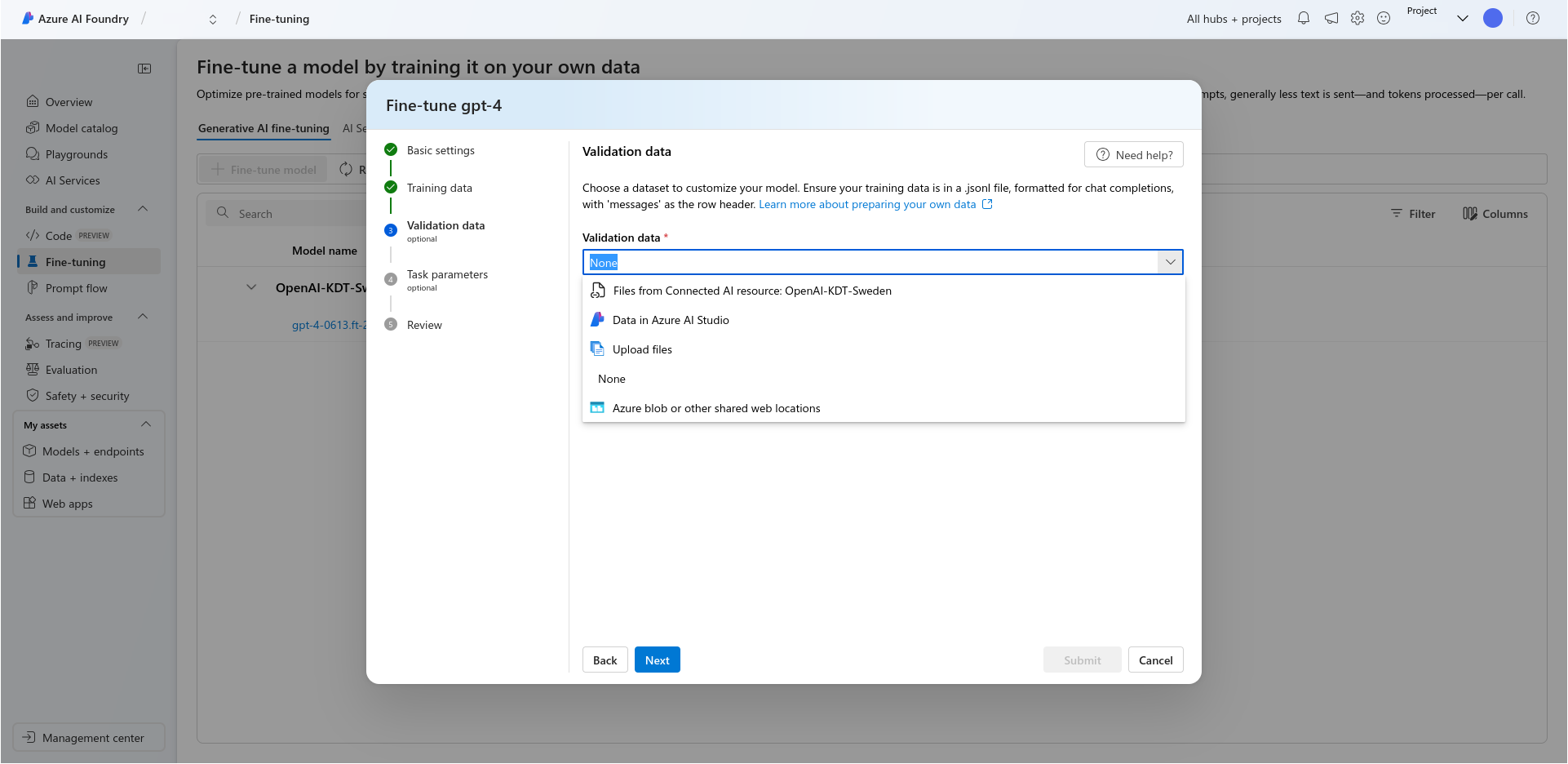Select Azure blob or other shared web locations

884,408
